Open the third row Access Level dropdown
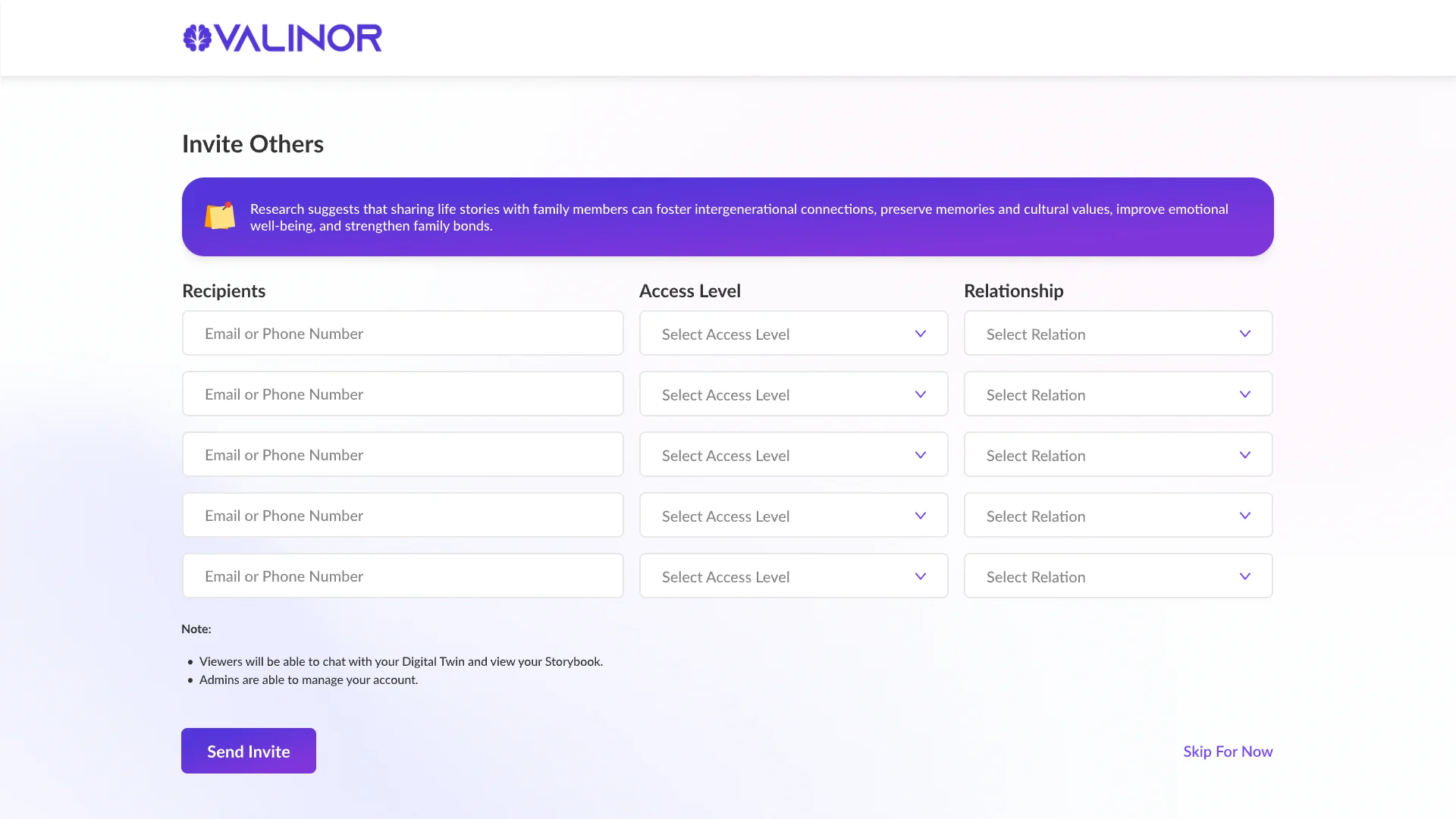Screen dimensions: 1456x819 point(793,454)
